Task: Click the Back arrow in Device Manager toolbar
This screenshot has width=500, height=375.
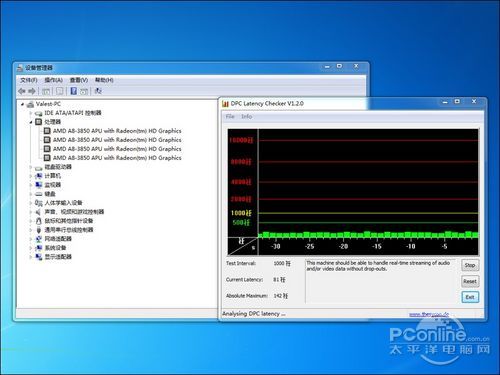Action: (22, 91)
